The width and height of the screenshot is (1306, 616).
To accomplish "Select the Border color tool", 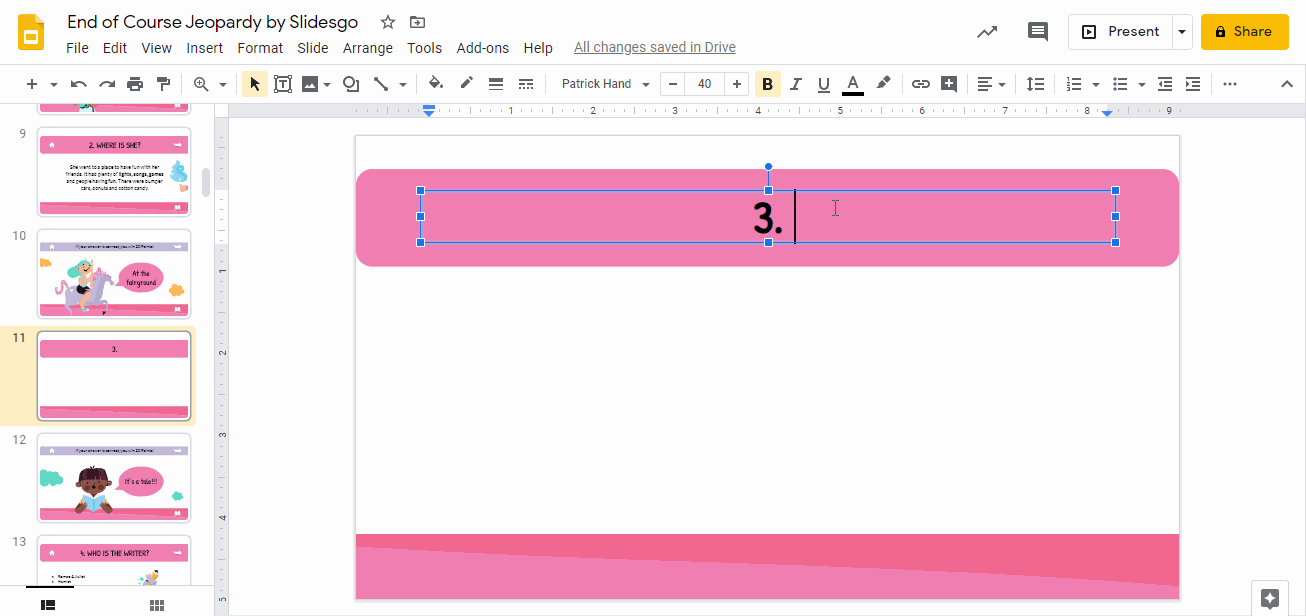I will pos(466,83).
